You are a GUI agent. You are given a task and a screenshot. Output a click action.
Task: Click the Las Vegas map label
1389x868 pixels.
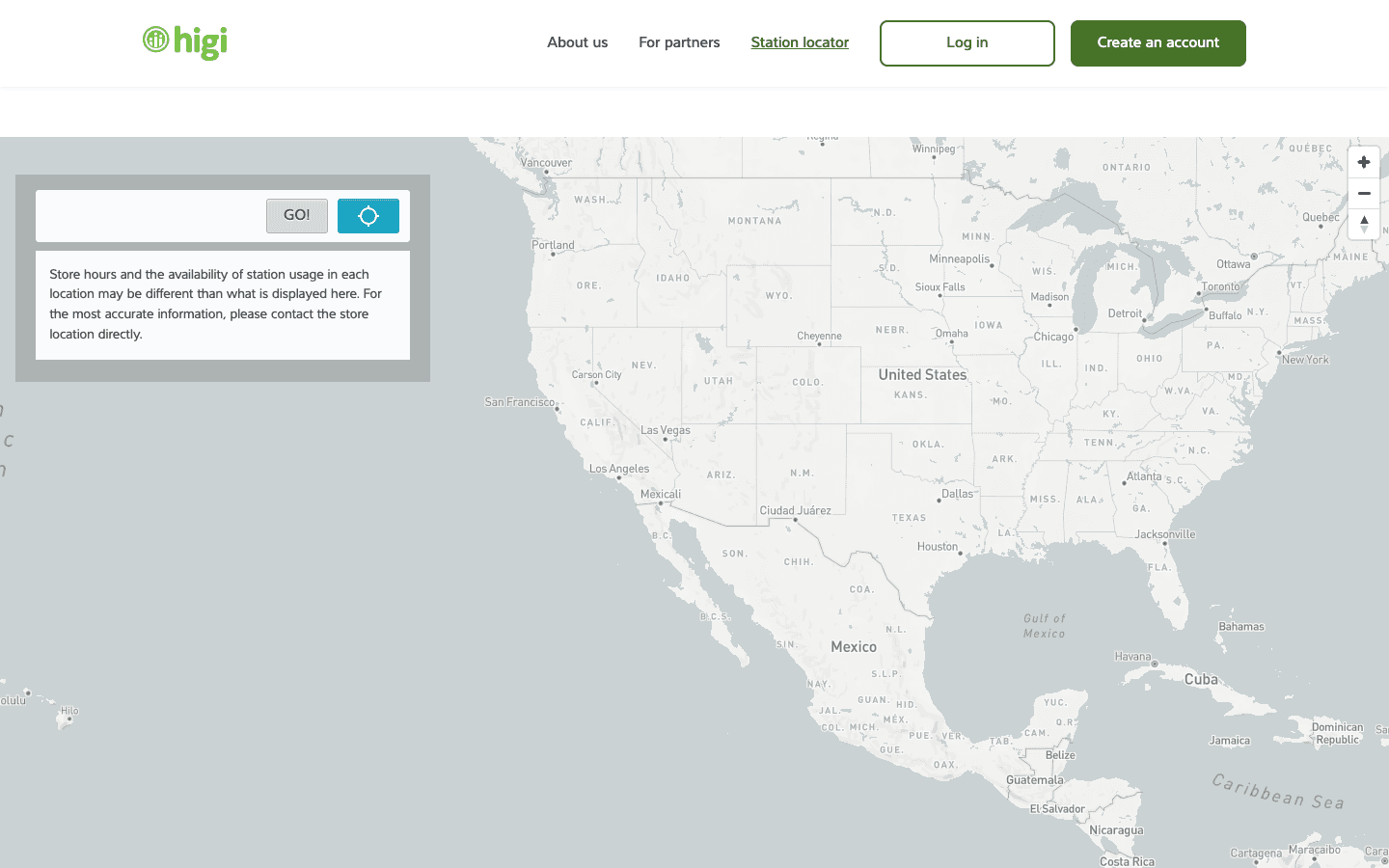tap(666, 431)
